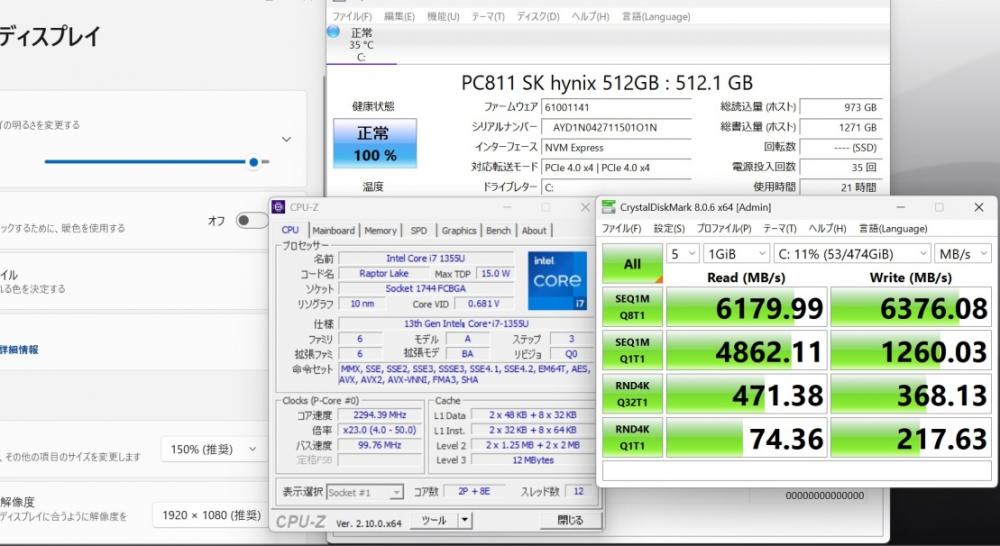Click the 6179.99 sequential read result
Screen dimensions: 1000x546
point(747,307)
